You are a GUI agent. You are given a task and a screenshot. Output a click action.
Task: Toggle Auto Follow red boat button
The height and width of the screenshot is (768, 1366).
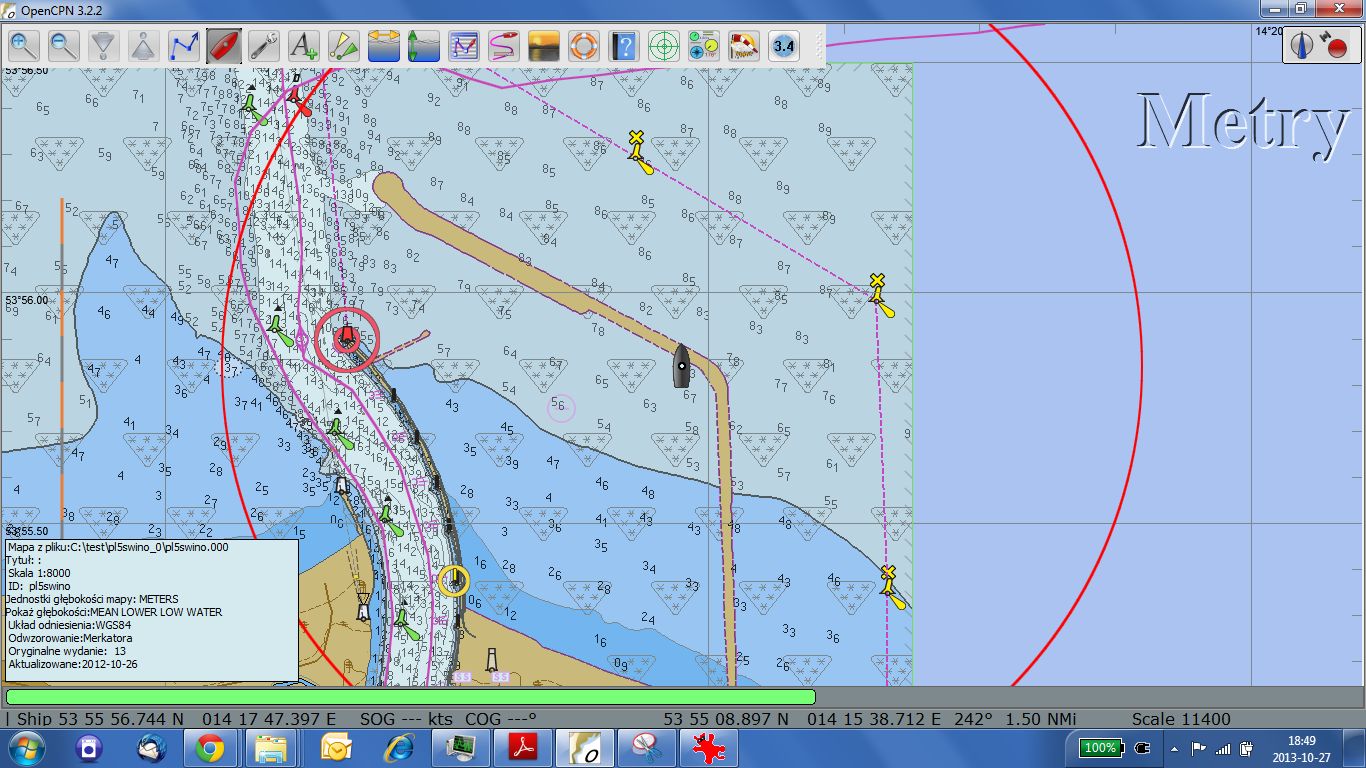224,46
